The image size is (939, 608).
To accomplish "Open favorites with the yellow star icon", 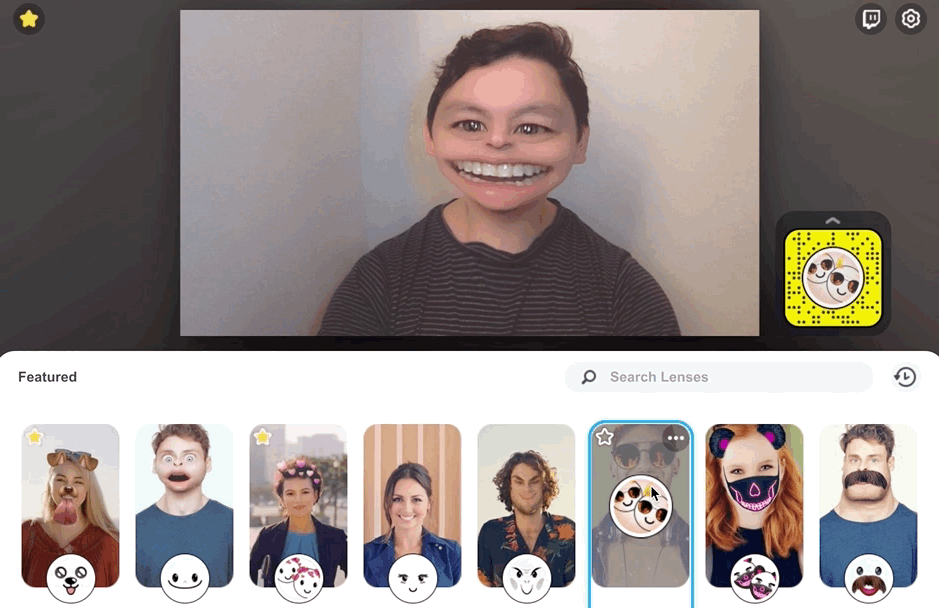I will pyautogui.click(x=28, y=19).
